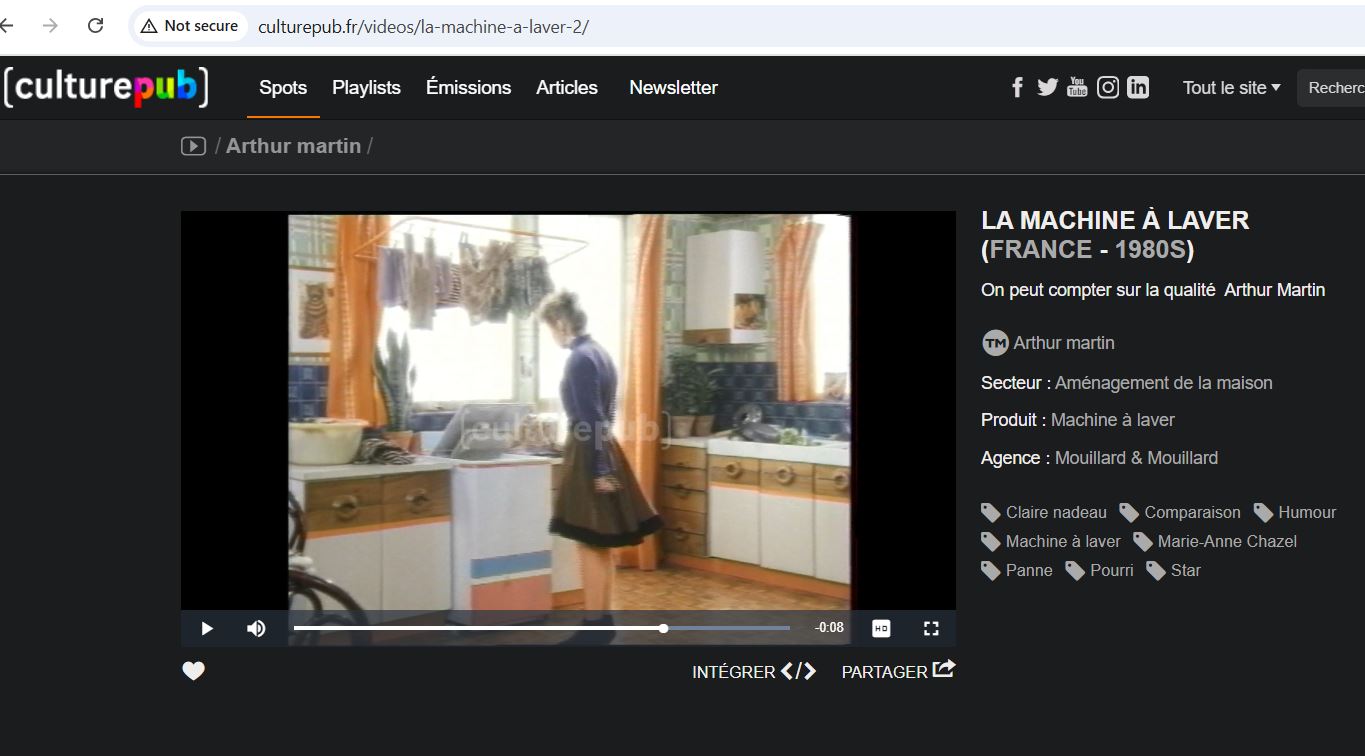Viewport: 1365px width, 756px height.
Task: Click the TM brand icon beside Arthur martin
Action: pyautogui.click(x=995, y=343)
